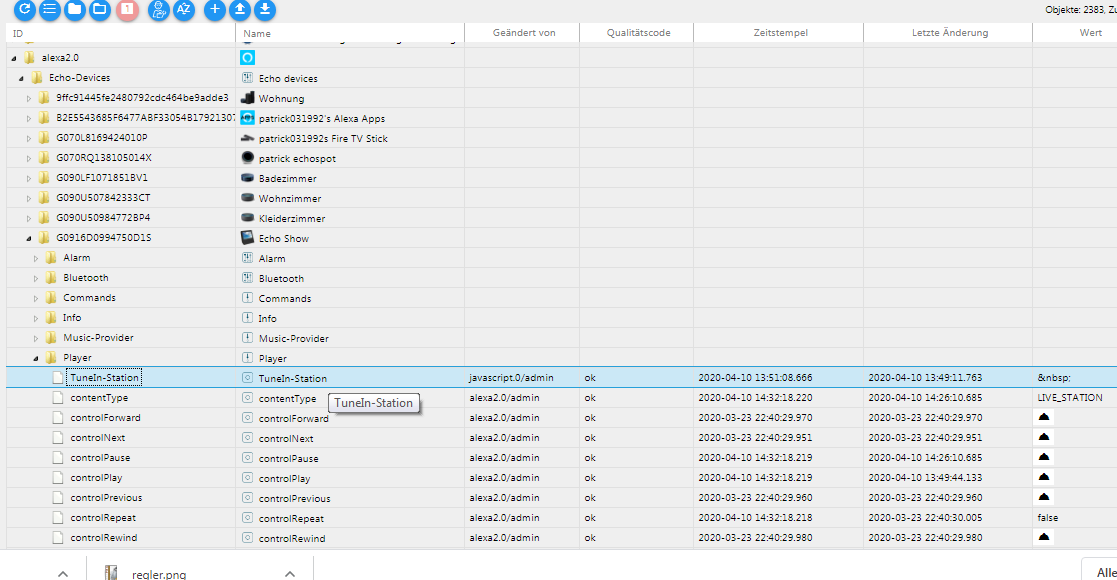Click the icon next to Wohnung
Image resolution: width=1117 pixels, height=580 pixels.
[x=247, y=98]
